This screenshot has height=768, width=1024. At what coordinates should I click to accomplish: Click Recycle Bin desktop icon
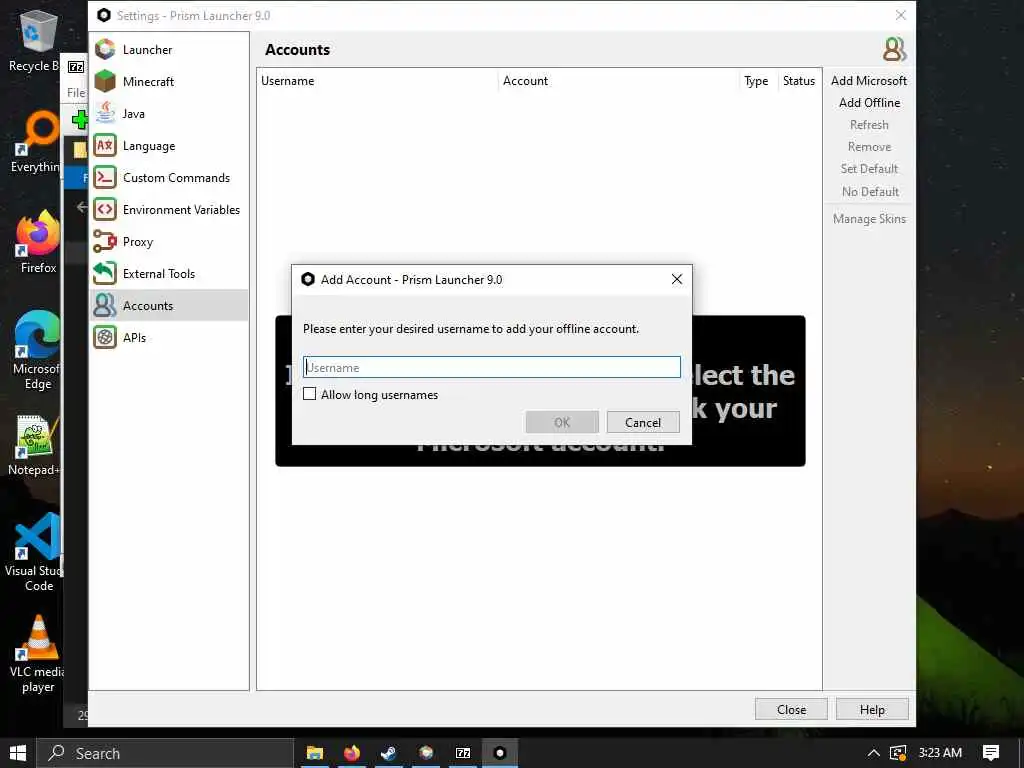[x=38, y=42]
